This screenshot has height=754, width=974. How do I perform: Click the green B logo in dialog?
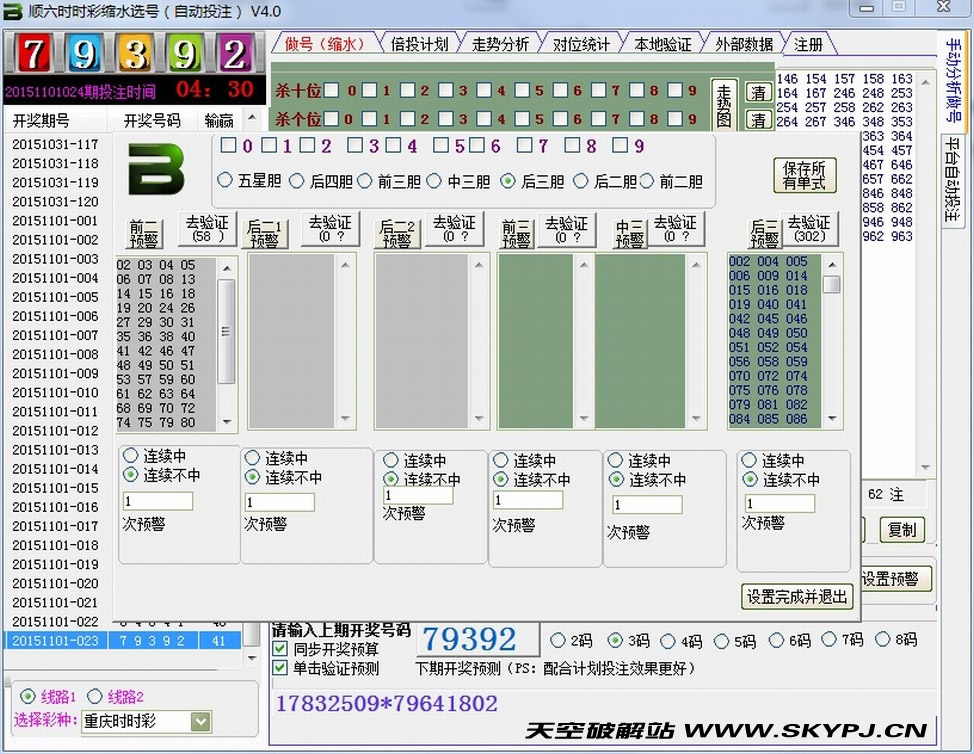click(156, 169)
